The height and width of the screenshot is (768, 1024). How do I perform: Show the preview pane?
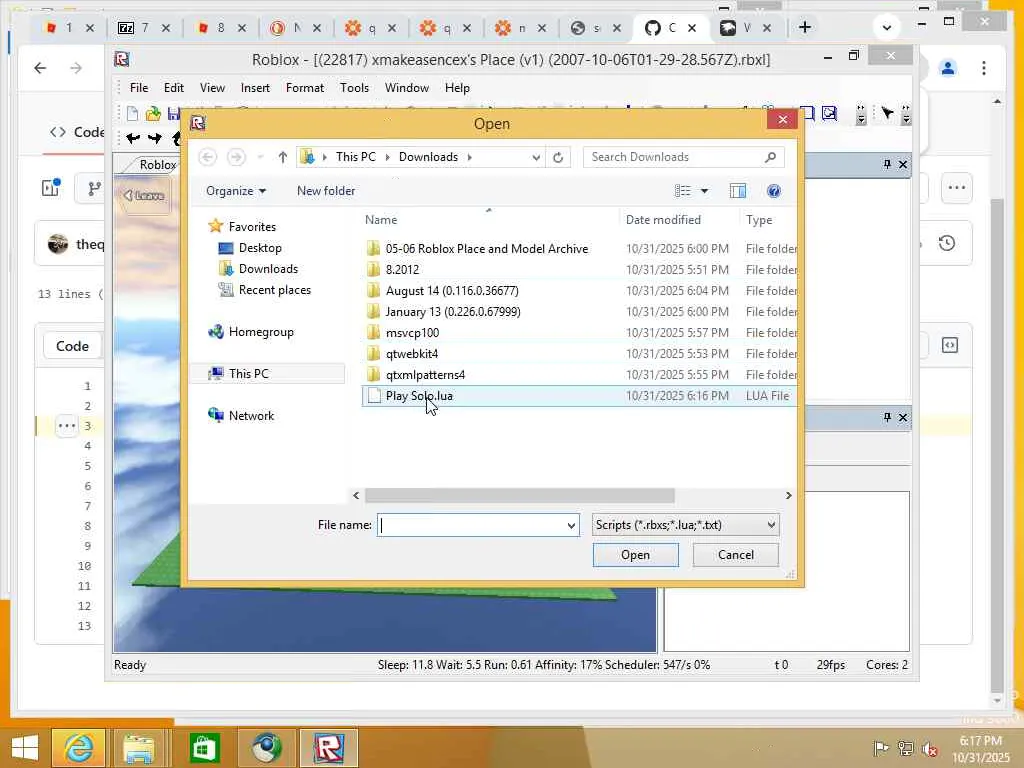click(x=738, y=191)
